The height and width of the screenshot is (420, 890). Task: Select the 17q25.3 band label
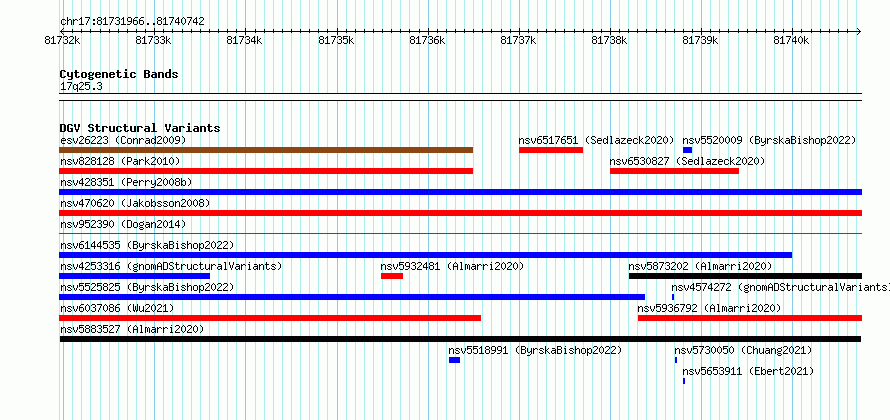pos(81,87)
